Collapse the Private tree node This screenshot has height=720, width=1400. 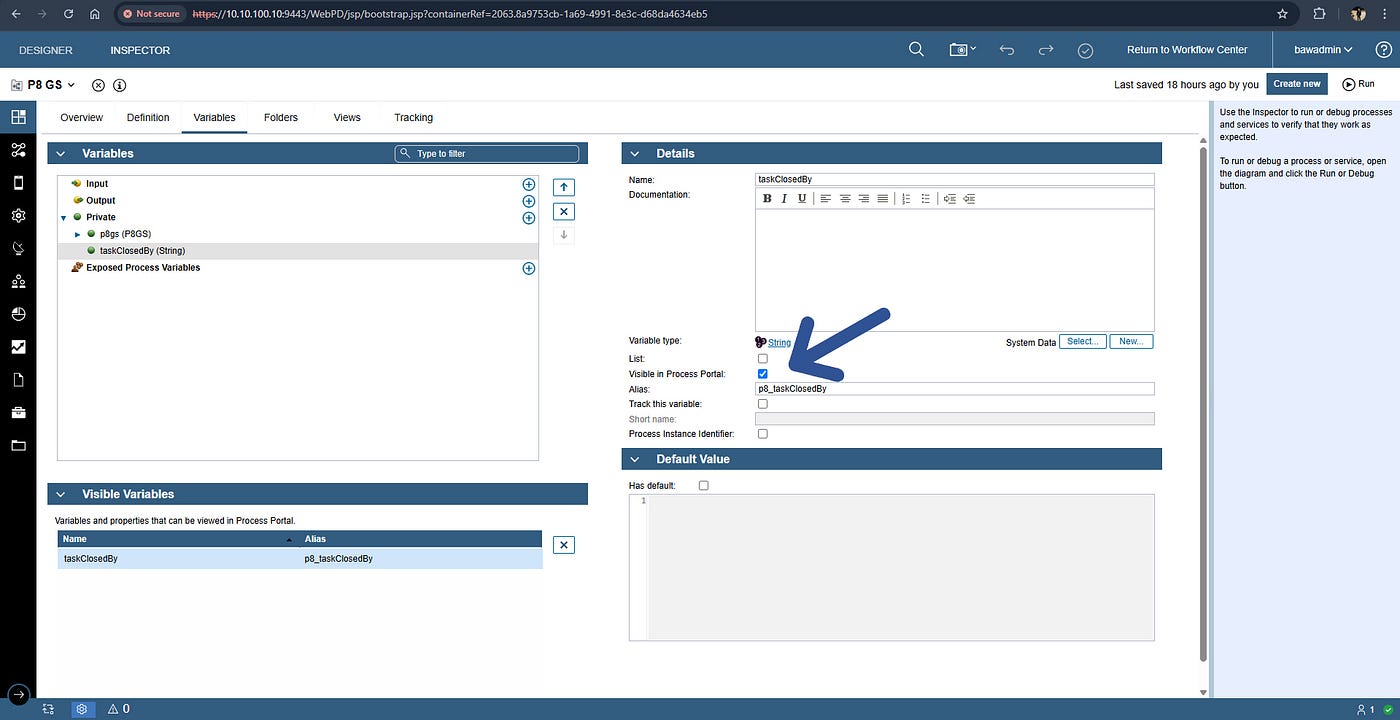64,217
